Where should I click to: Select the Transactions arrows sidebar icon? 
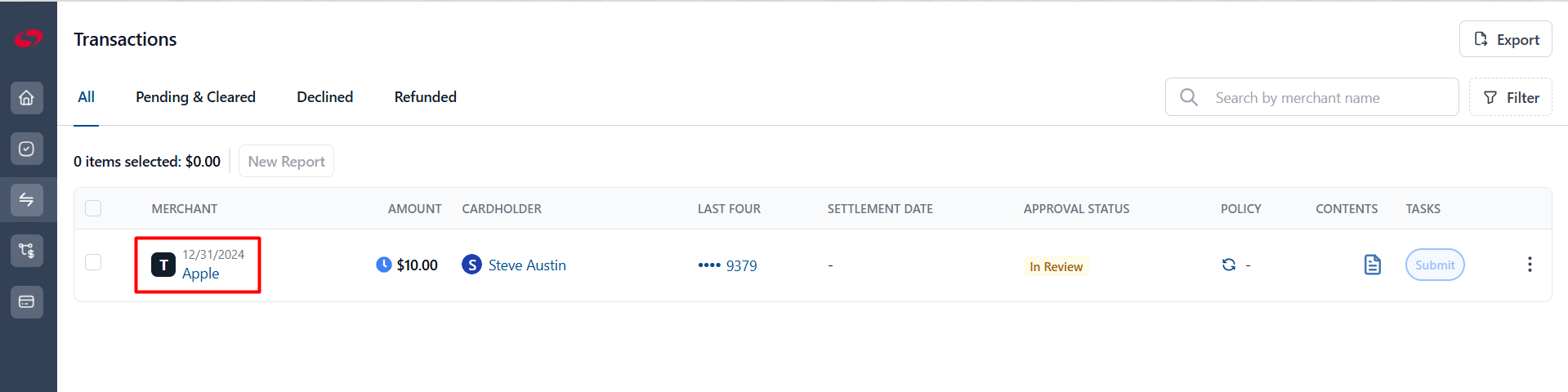pyautogui.click(x=27, y=200)
